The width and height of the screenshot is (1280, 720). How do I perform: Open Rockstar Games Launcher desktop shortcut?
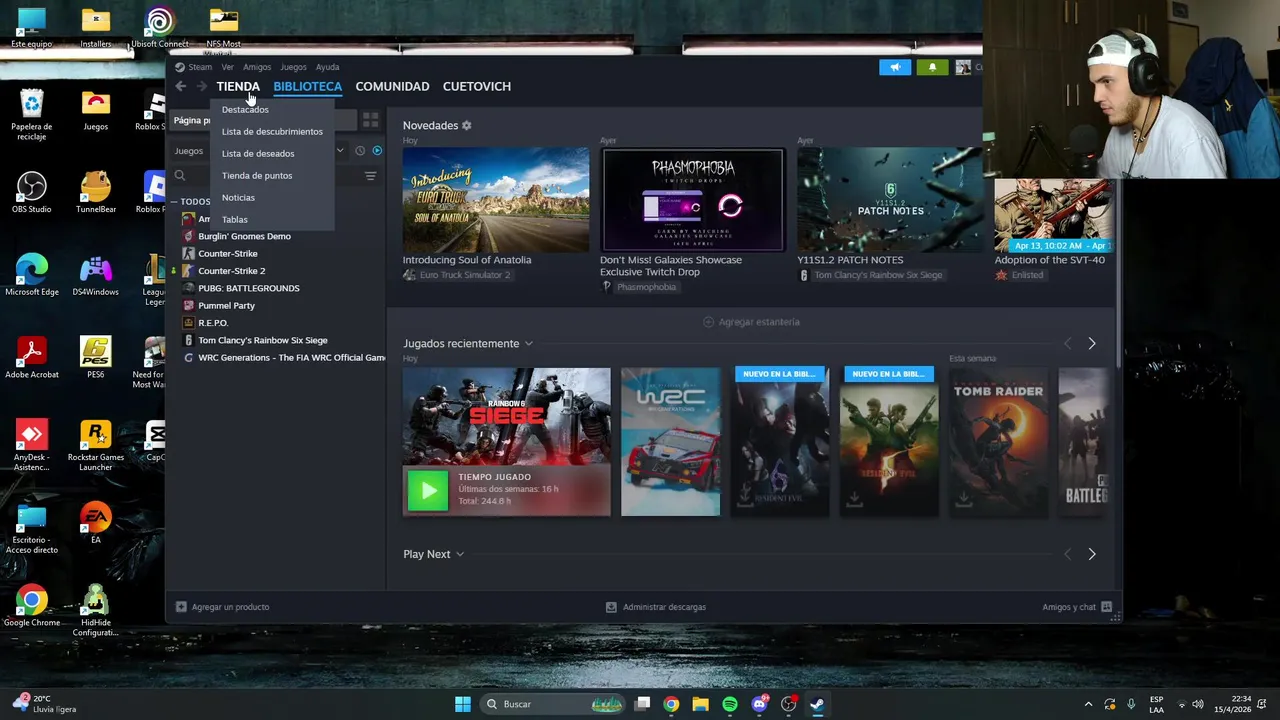(95, 445)
